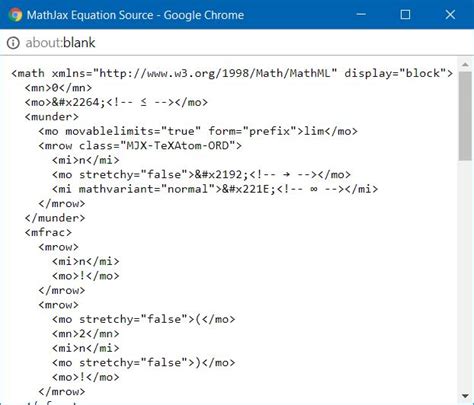
Task: Click the Chrome logo icon in title bar
Action: point(15,15)
